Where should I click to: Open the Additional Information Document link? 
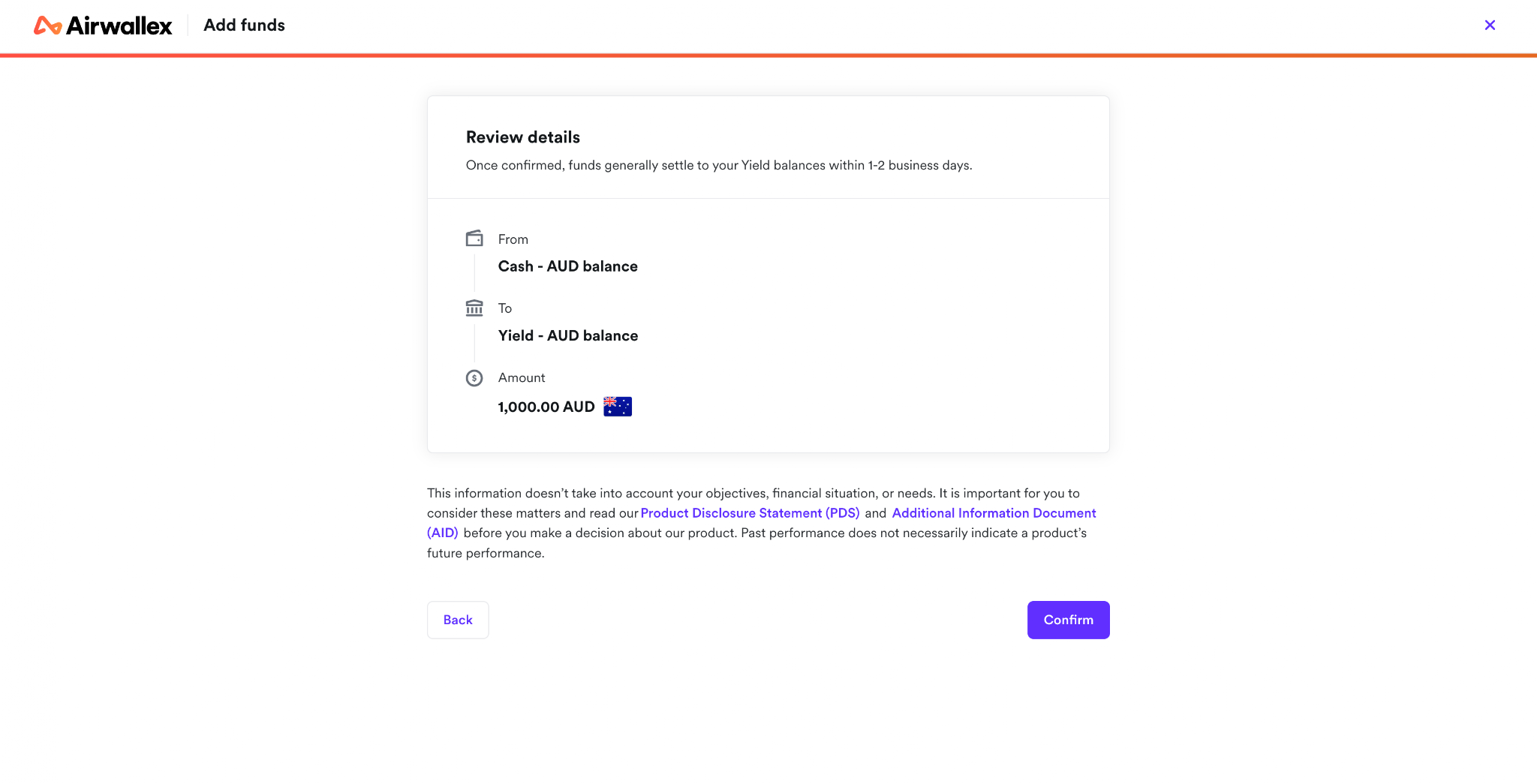click(x=994, y=513)
